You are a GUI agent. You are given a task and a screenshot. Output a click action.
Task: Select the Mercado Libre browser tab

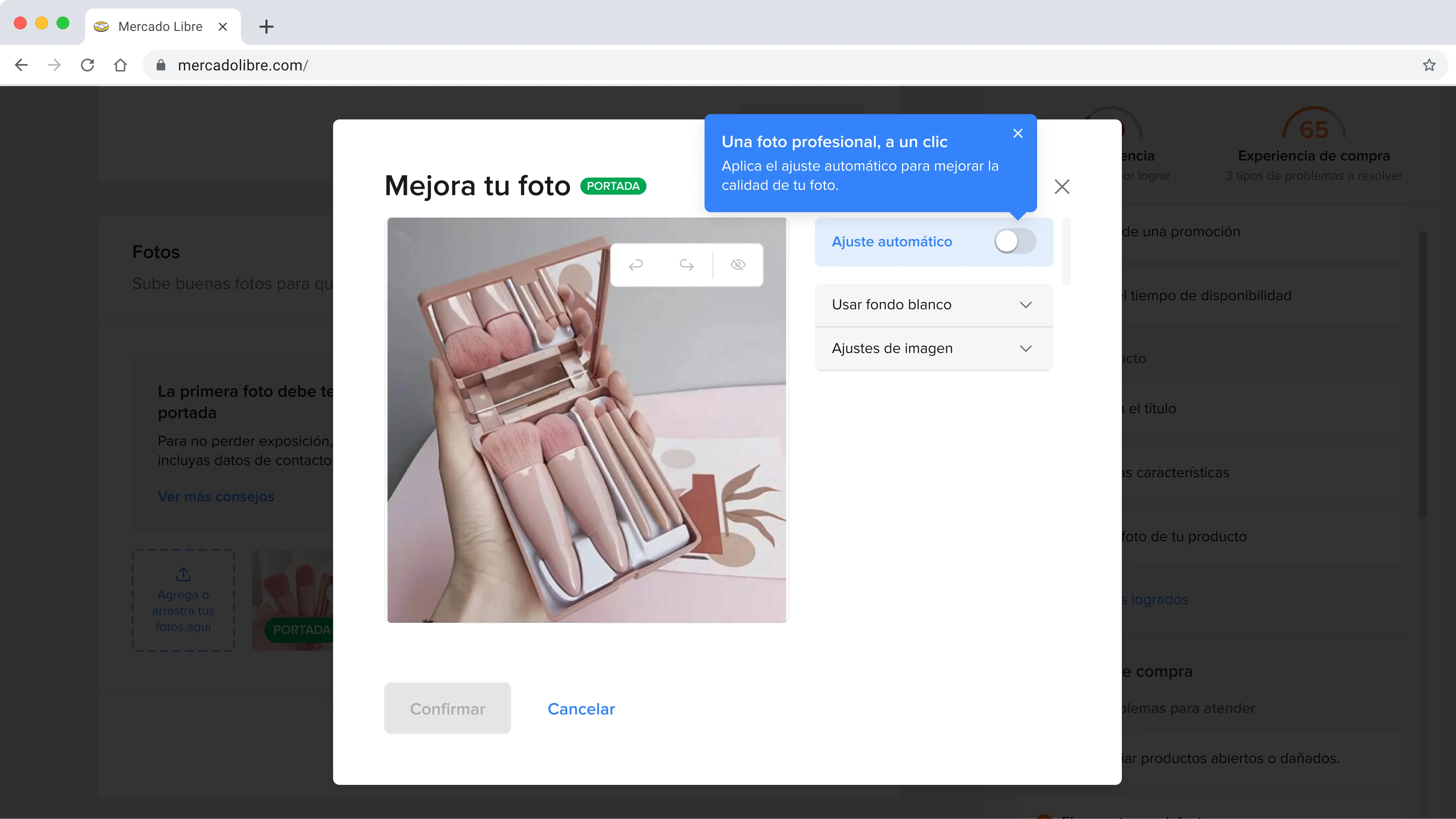(x=163, y=27)
